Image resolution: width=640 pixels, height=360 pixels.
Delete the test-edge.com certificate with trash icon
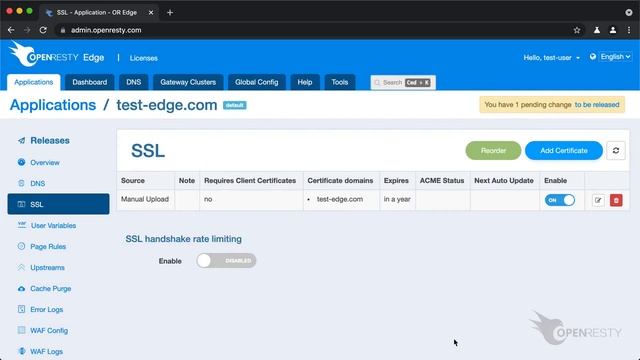tap(616, 200)
